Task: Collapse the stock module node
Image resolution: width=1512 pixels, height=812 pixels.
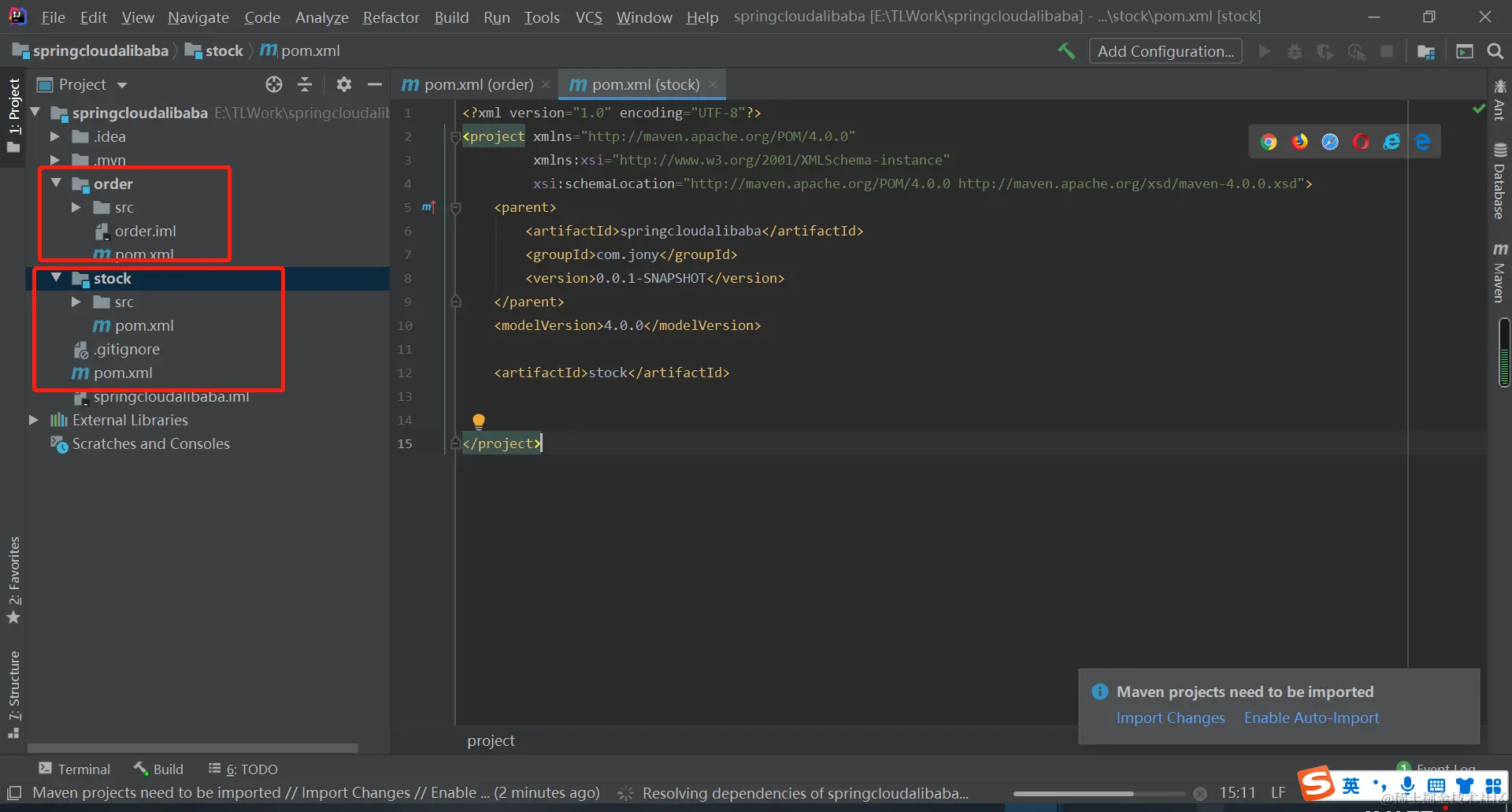Action: point(56,277)
